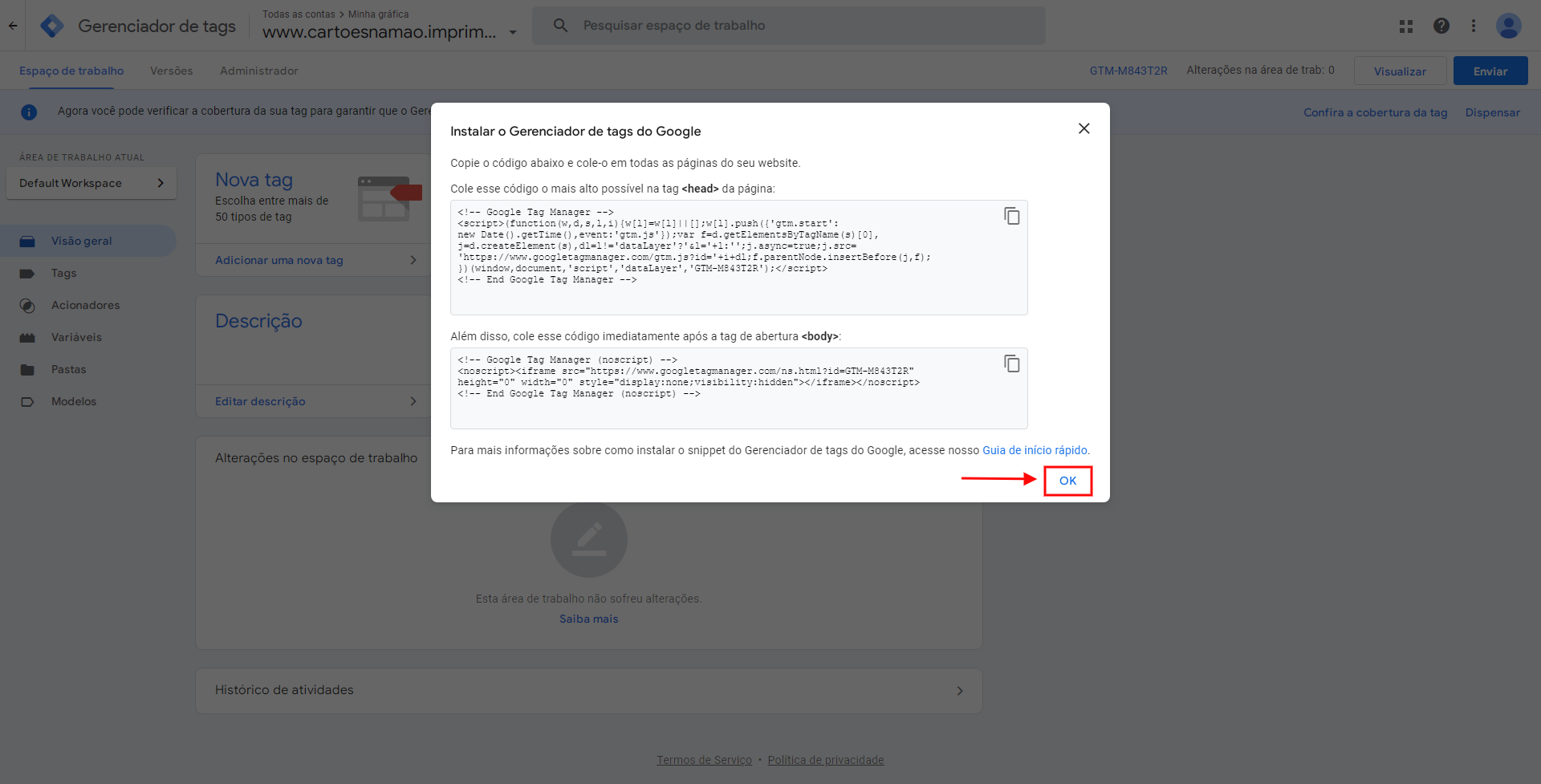Open Termos de Serviço link
Image resolution: width=1541 pixels, height=784 pixels.
click(x=705, y=760)
